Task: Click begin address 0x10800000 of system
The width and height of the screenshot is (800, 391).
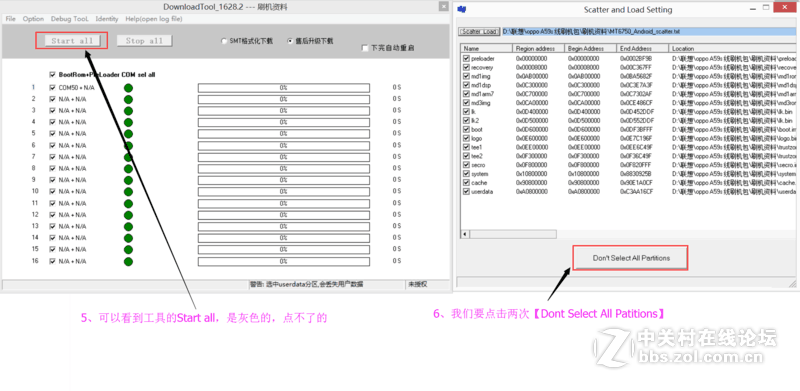Action: point(584,174)
